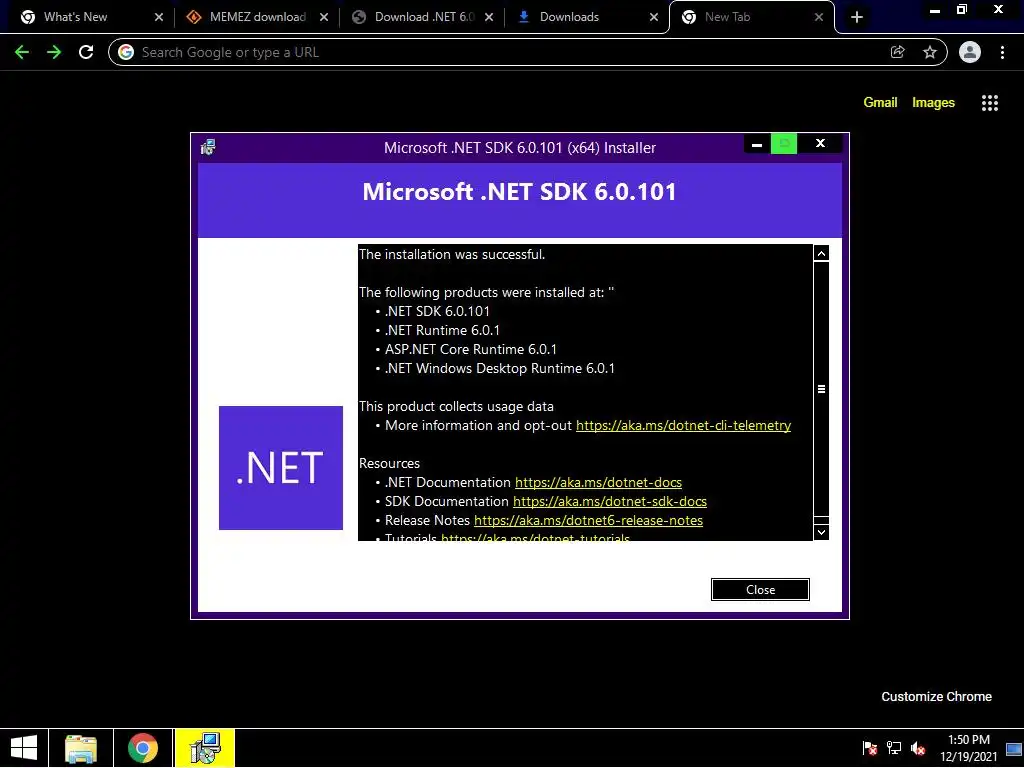The image size is (1024, 768).
Task: Click "The installation was successful." text
Action: pyautogui.click(x=452, y=254)
